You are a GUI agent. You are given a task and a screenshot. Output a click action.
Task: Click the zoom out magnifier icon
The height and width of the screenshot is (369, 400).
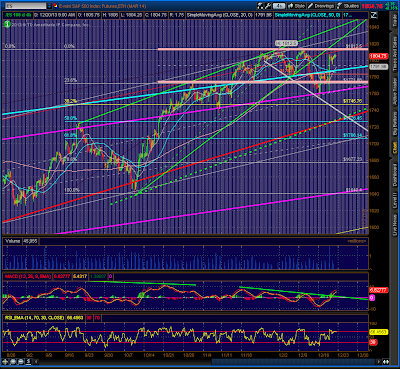[21, 362]
